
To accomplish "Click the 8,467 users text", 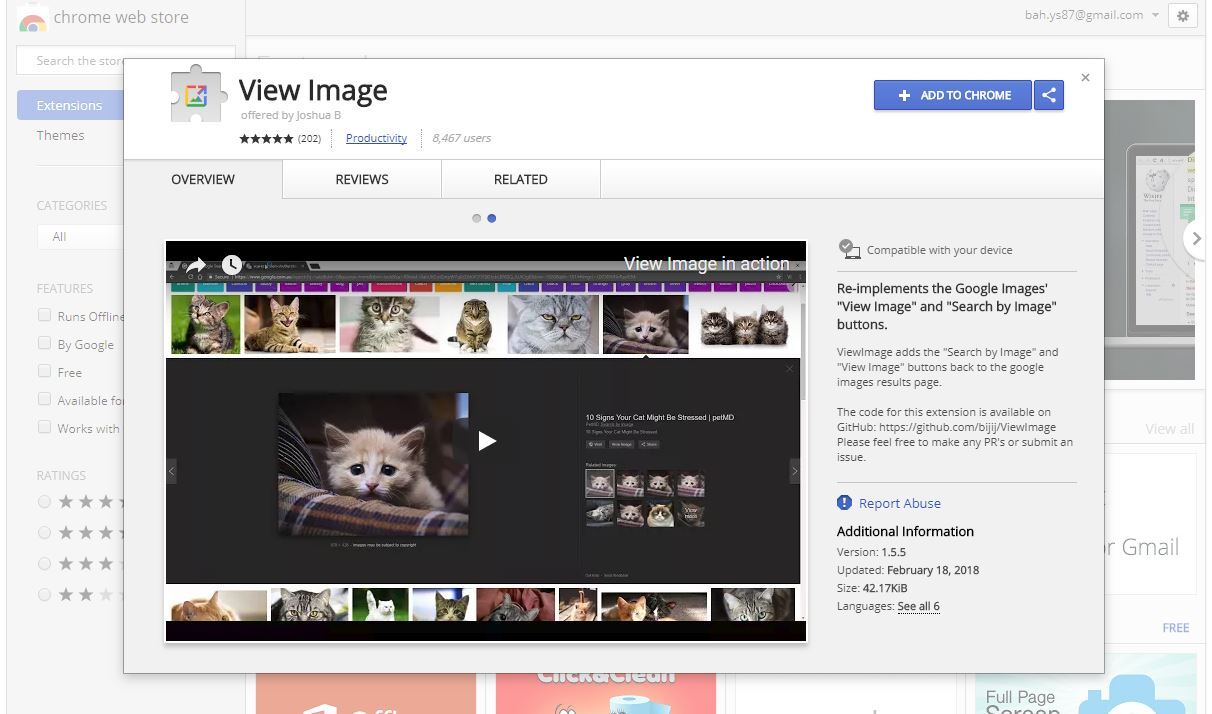I will click(461, 138).
